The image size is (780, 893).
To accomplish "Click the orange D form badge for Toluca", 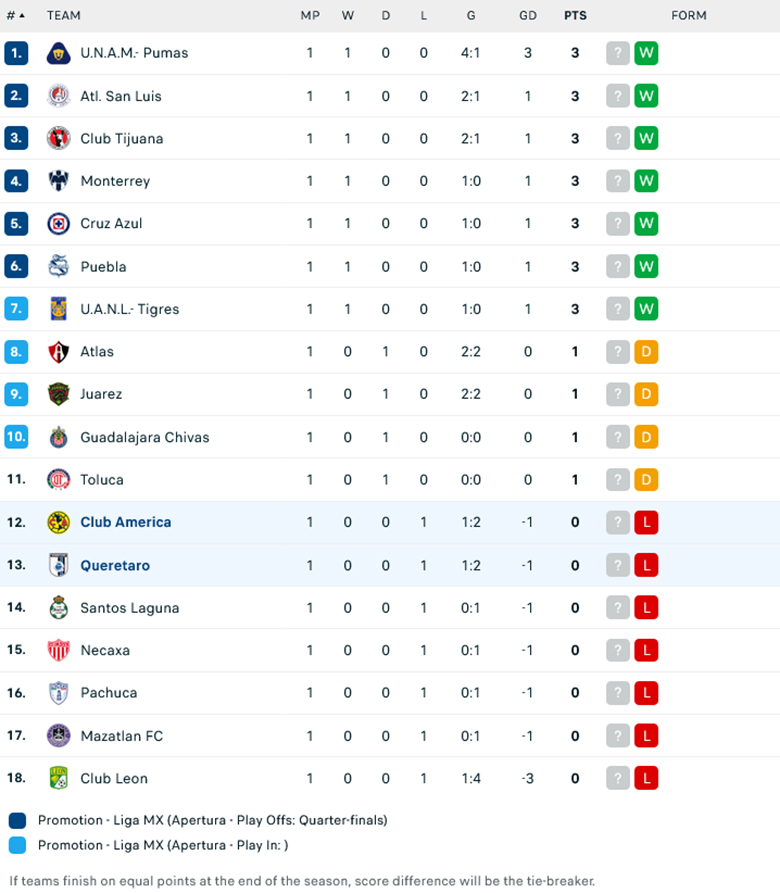I will coord(646,480).
